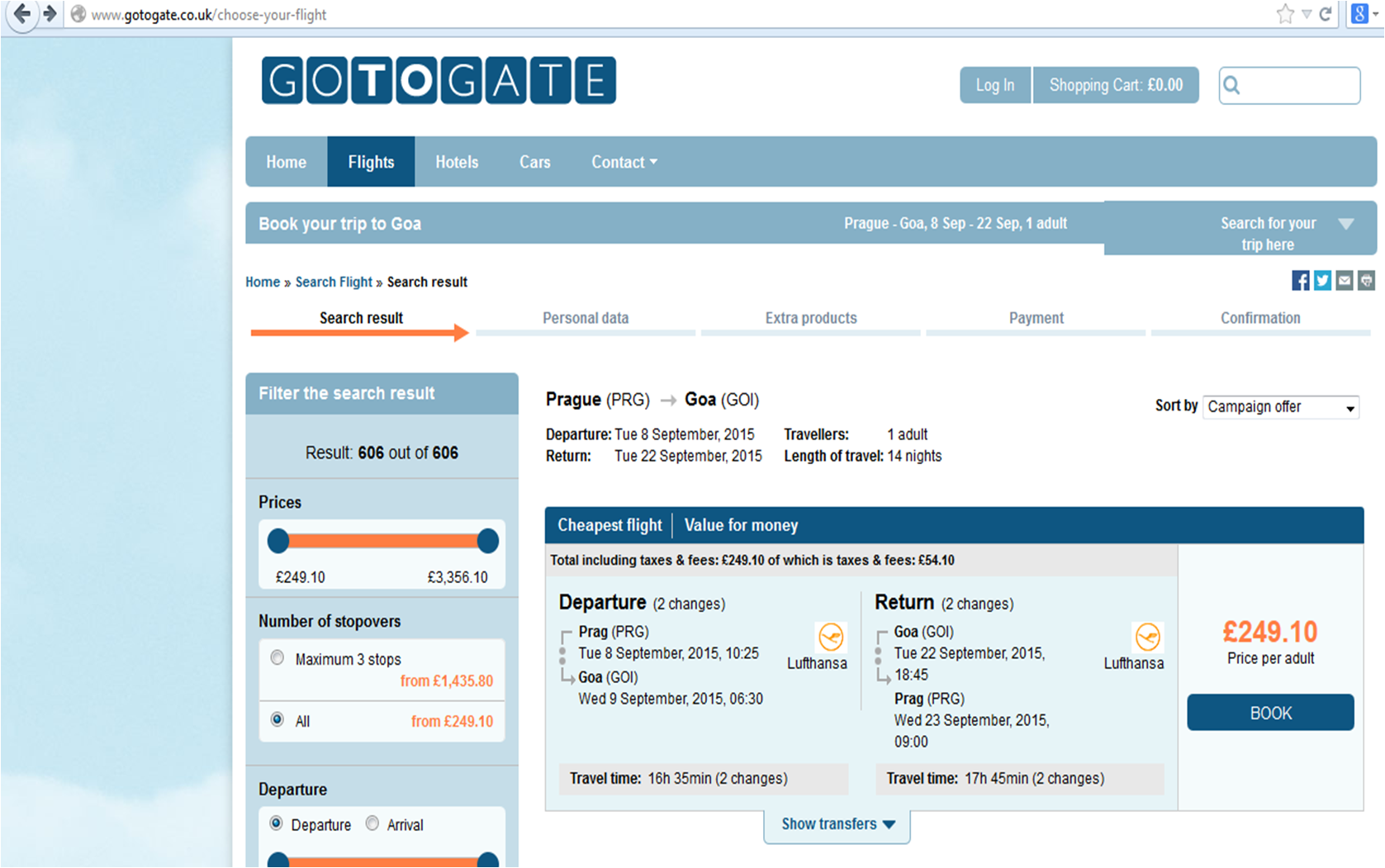Open the Shopping Cart button
Viewport: 1385px width, 868px height.
(x=1116, y=85)
